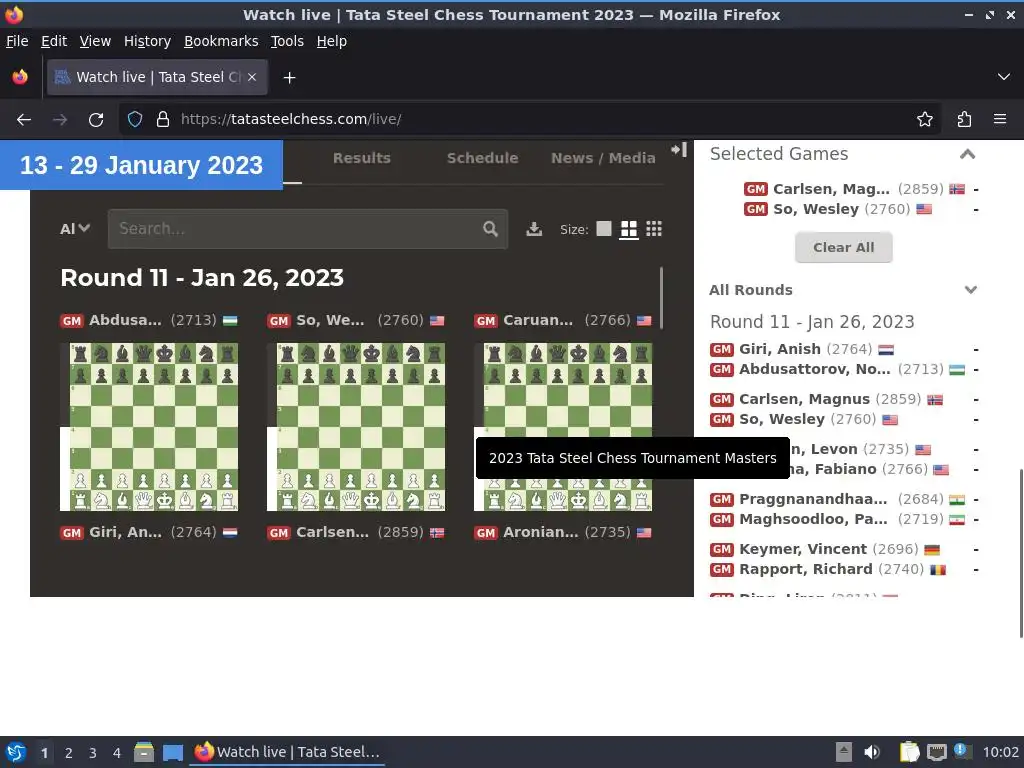Click Carlsen in Selected Games
Viewport: 1024px width, 768px height.
[x=831, y=189]
